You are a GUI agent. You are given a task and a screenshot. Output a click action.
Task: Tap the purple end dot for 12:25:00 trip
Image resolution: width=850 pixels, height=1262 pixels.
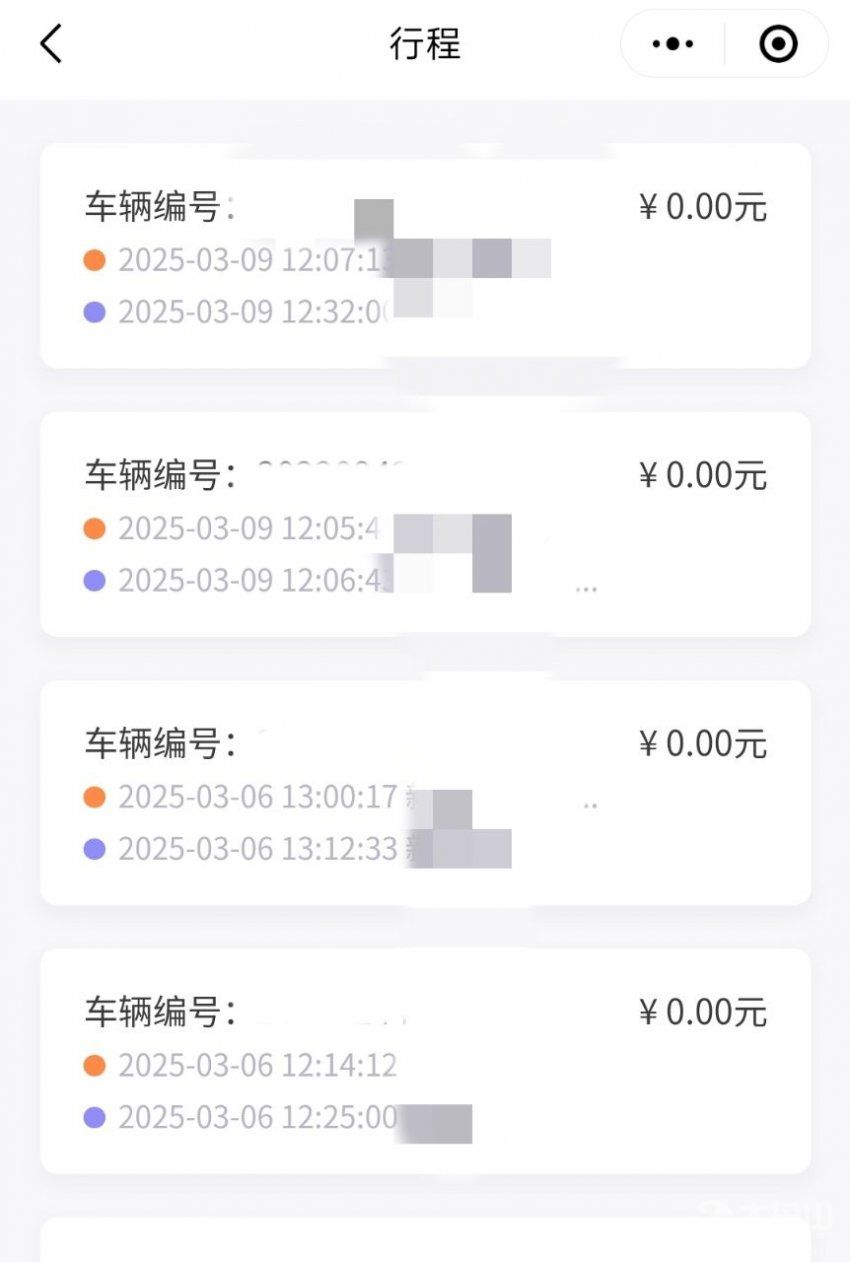(x=95, y=1117)
